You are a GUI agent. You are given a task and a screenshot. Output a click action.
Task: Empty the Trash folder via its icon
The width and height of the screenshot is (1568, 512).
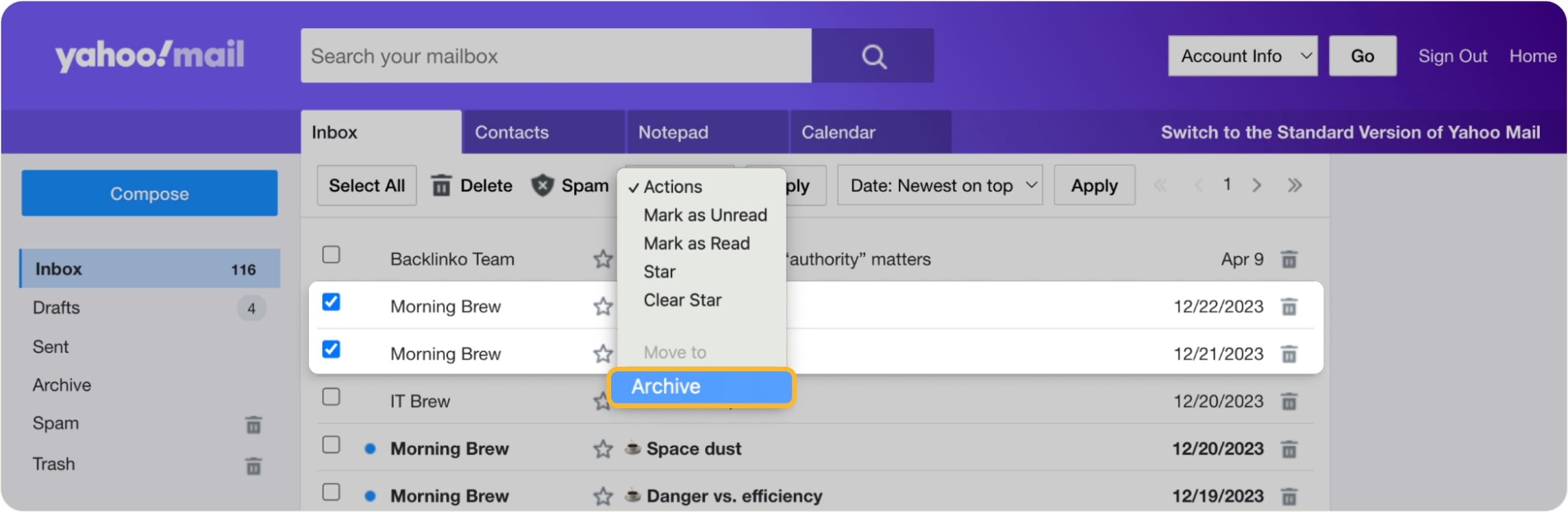pos(253,466)
